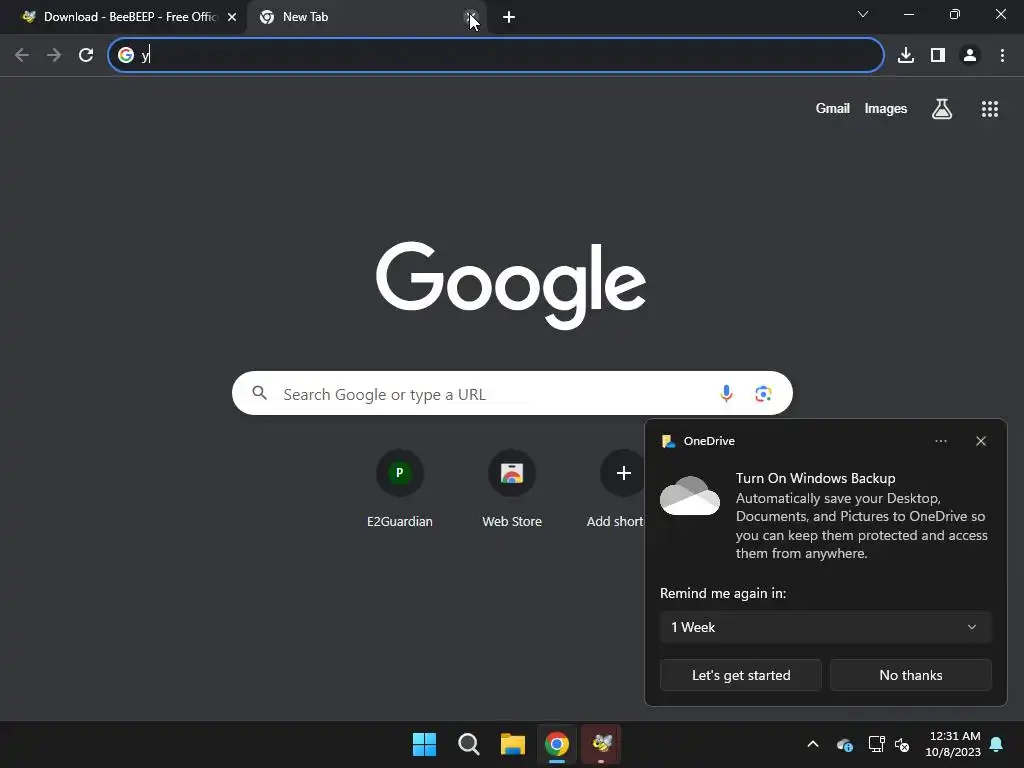Viewport: 1024px width, 768px height.
Task: Click the browser back arrow
Action: (22, 55)
